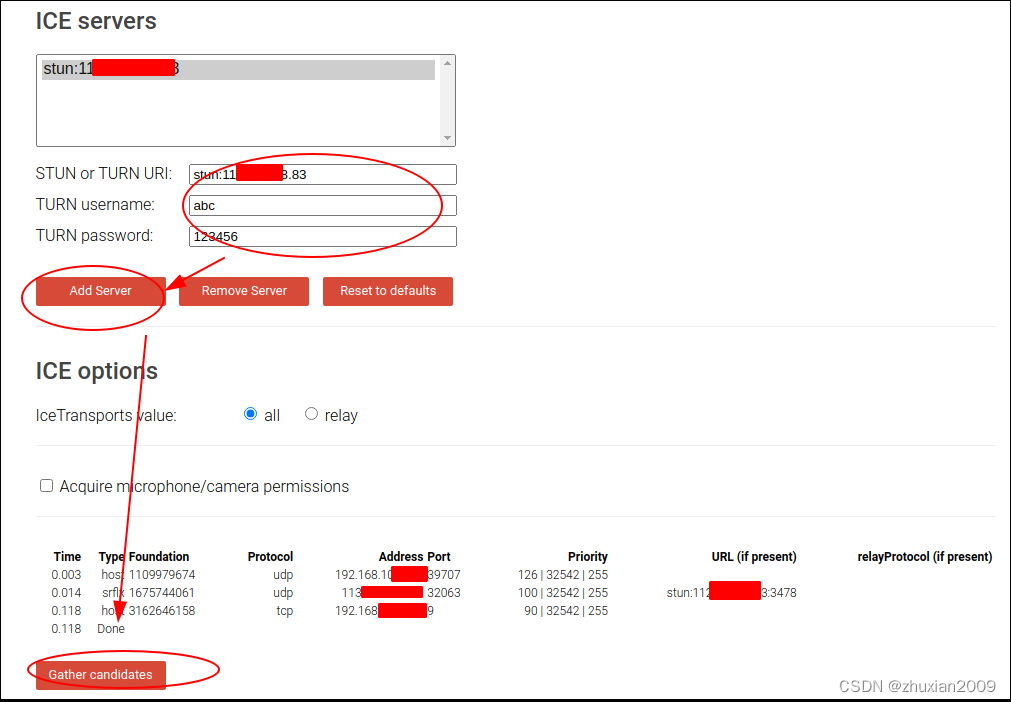Enable Acquire microphone/camera permissions checkbox

tap(46, 485)
